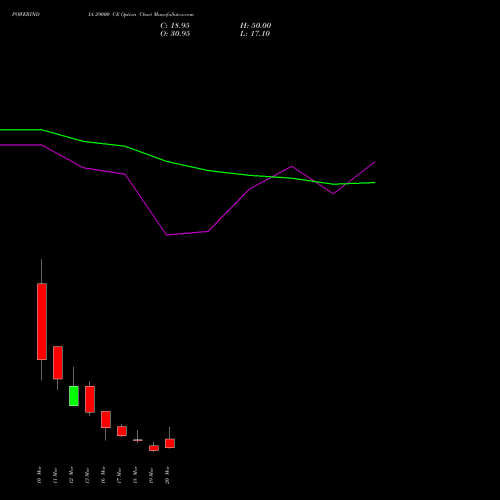This screenshot has height=500, width=500.
Task: Click the 19 Mar date axis label
Action: point(151,475)
